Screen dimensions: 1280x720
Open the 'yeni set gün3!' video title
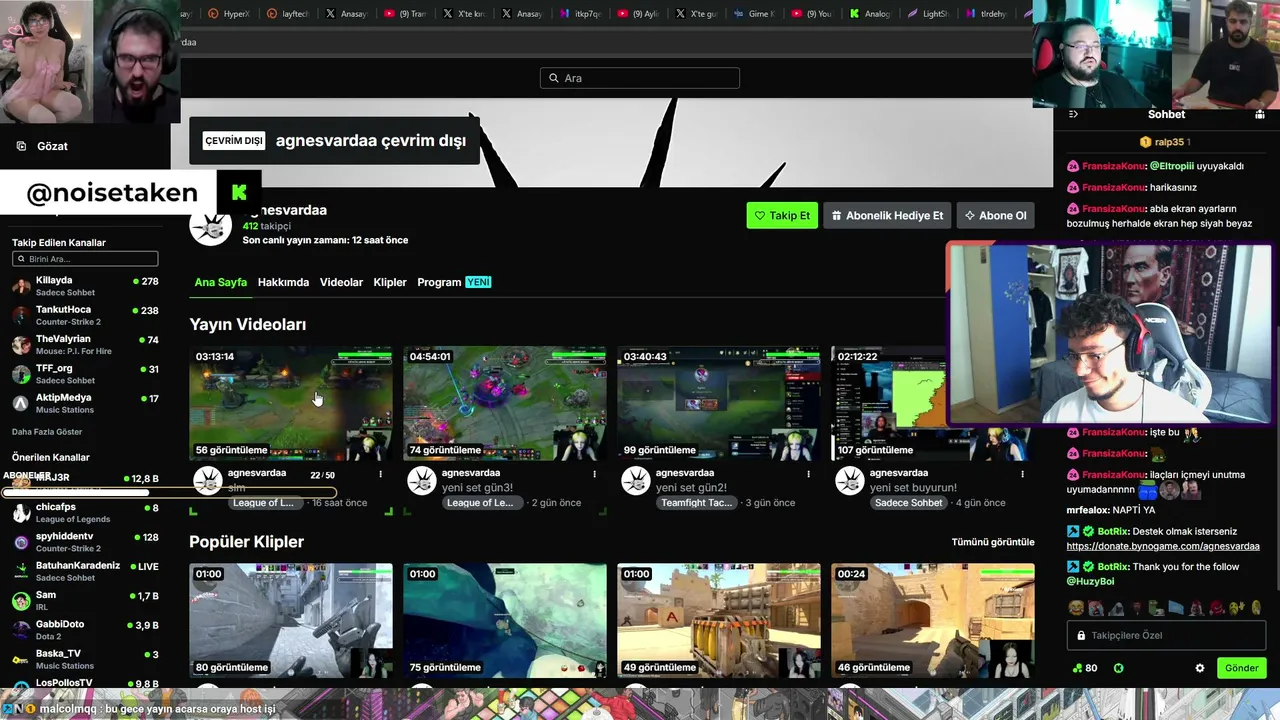tap(477, 488)
